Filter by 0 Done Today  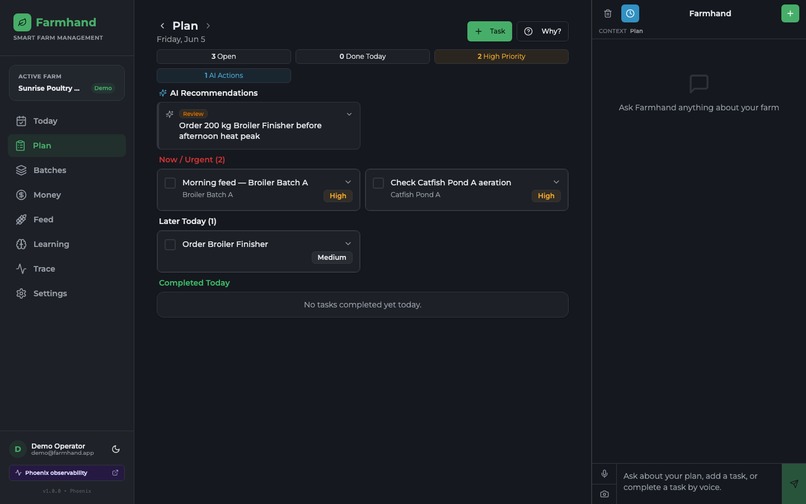point(362,57)
